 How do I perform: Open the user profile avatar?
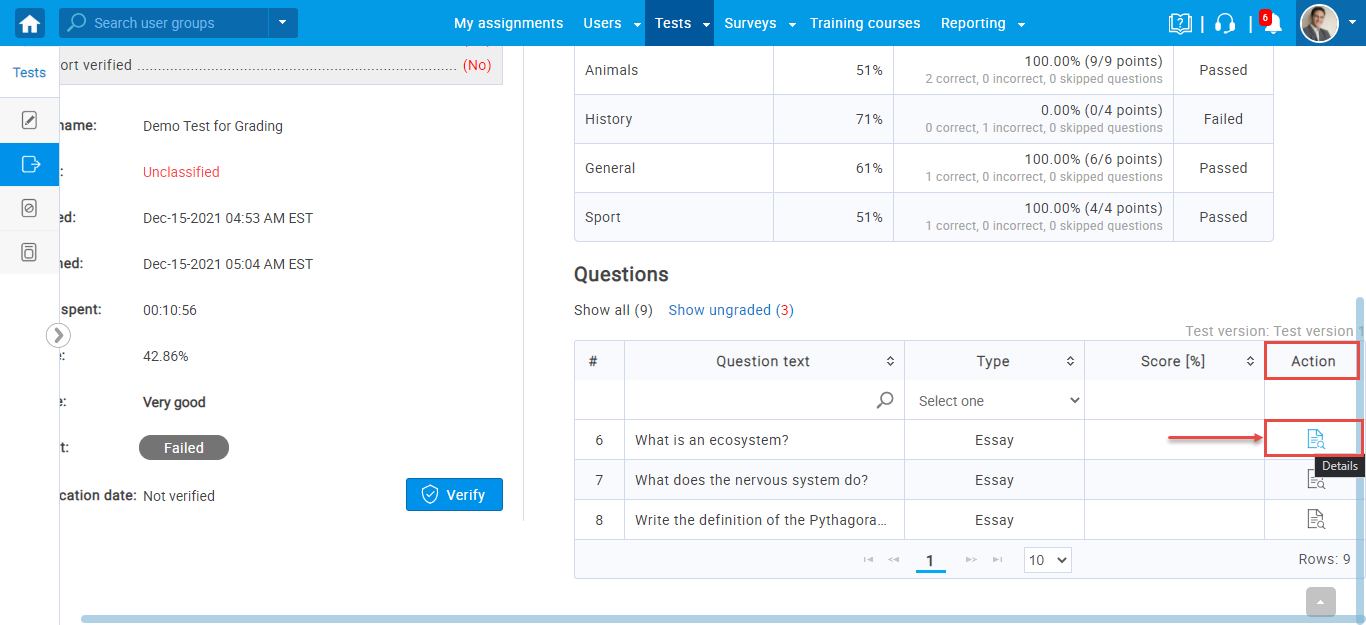coord(1318,23)
